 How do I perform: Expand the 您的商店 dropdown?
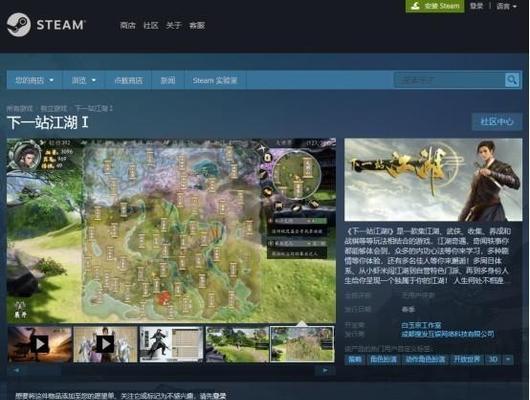(34, 80)
